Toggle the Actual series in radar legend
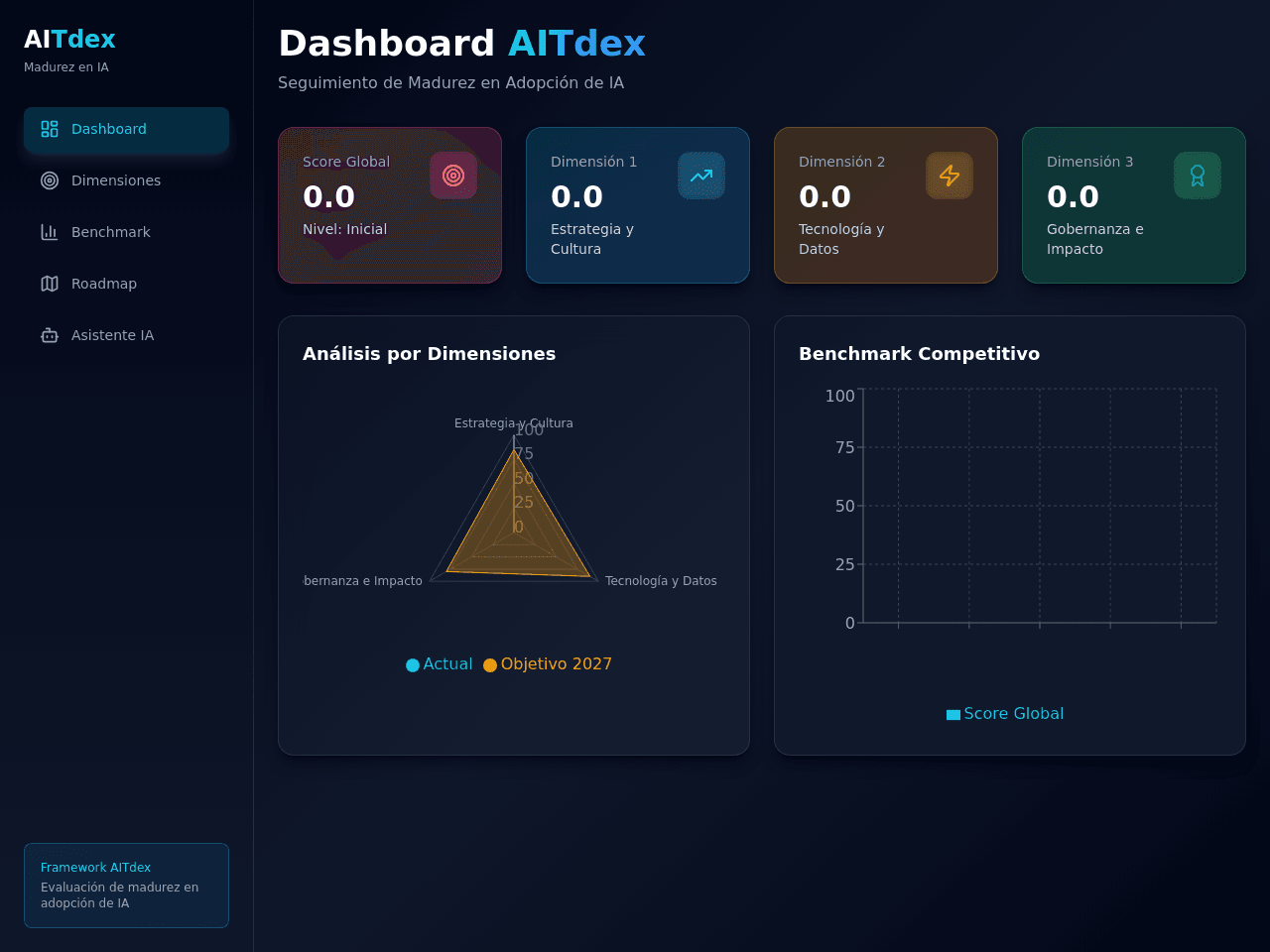Image resolution: width=1270 pixels, height=952 pixels. click(x=440, y=664)
